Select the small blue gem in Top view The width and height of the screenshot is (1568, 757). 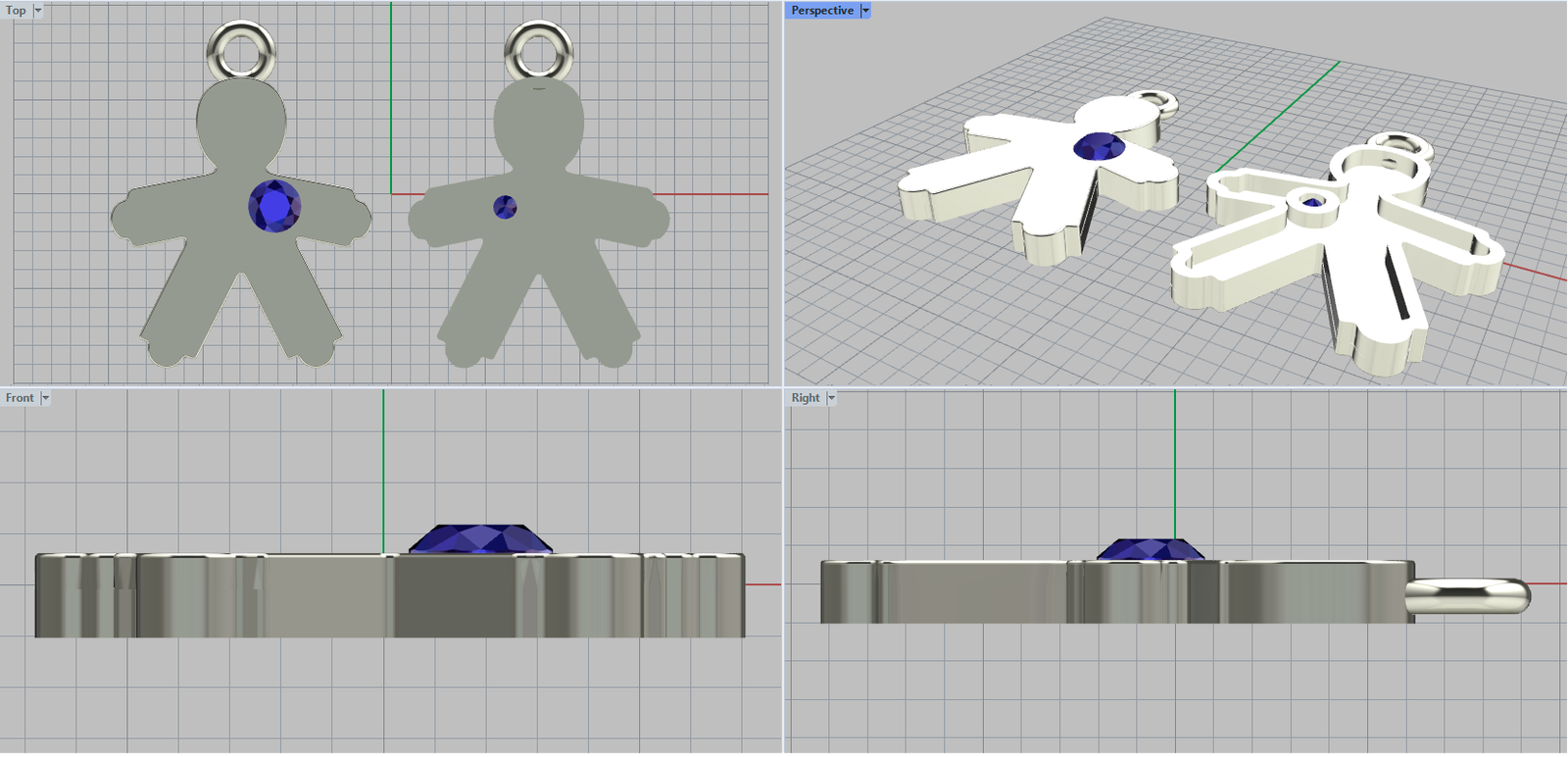tap(505, 207)
